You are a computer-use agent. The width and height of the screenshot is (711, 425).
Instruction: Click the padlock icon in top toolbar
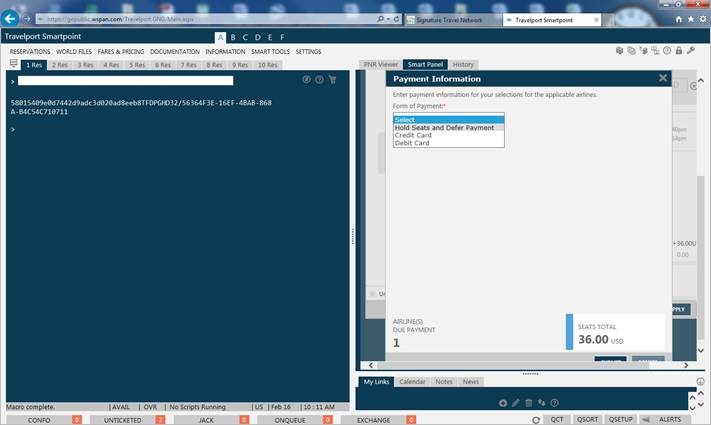[679, 50]
